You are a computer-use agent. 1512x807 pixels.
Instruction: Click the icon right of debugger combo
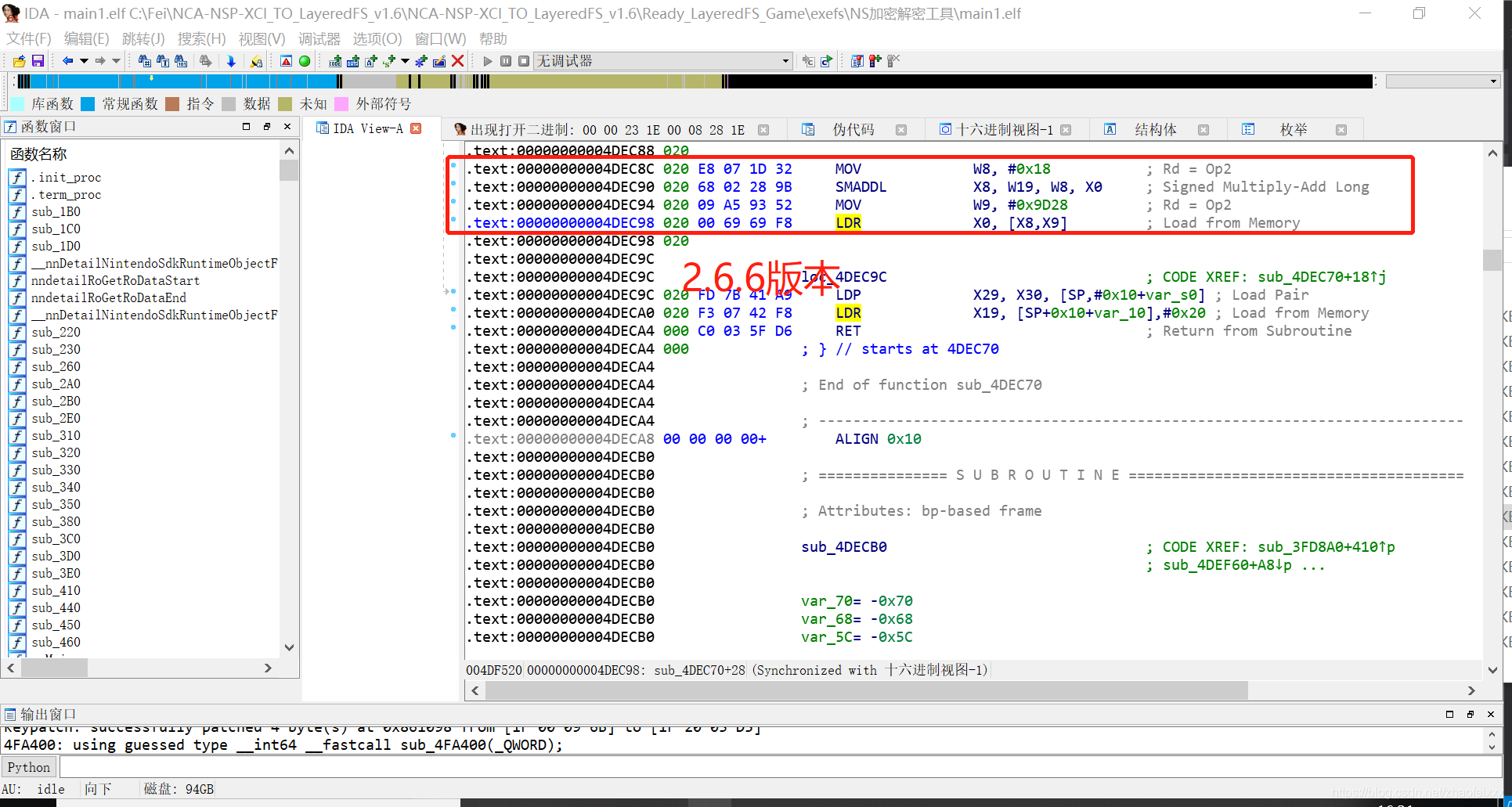pyautogui.click(x=808, y=61)
